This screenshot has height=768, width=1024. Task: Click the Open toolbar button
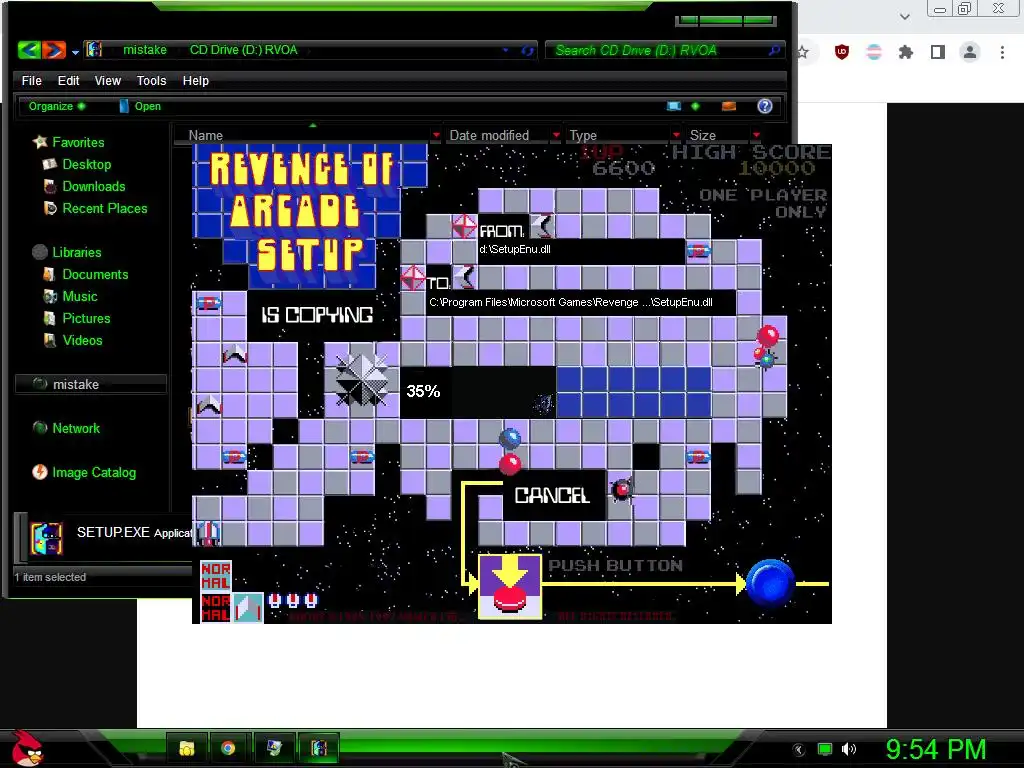coord(140,106)
